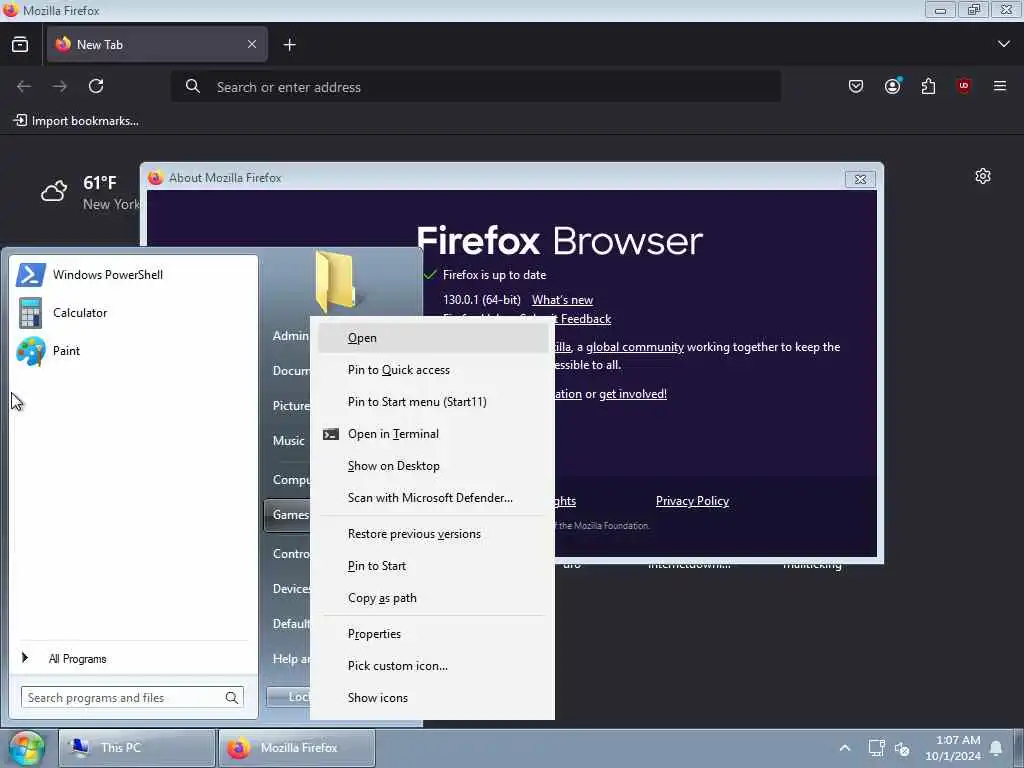Close the New Tab tab
The width and height of the screenshot is (1024, 768).
pyautogui.click(x=251, y=44)
